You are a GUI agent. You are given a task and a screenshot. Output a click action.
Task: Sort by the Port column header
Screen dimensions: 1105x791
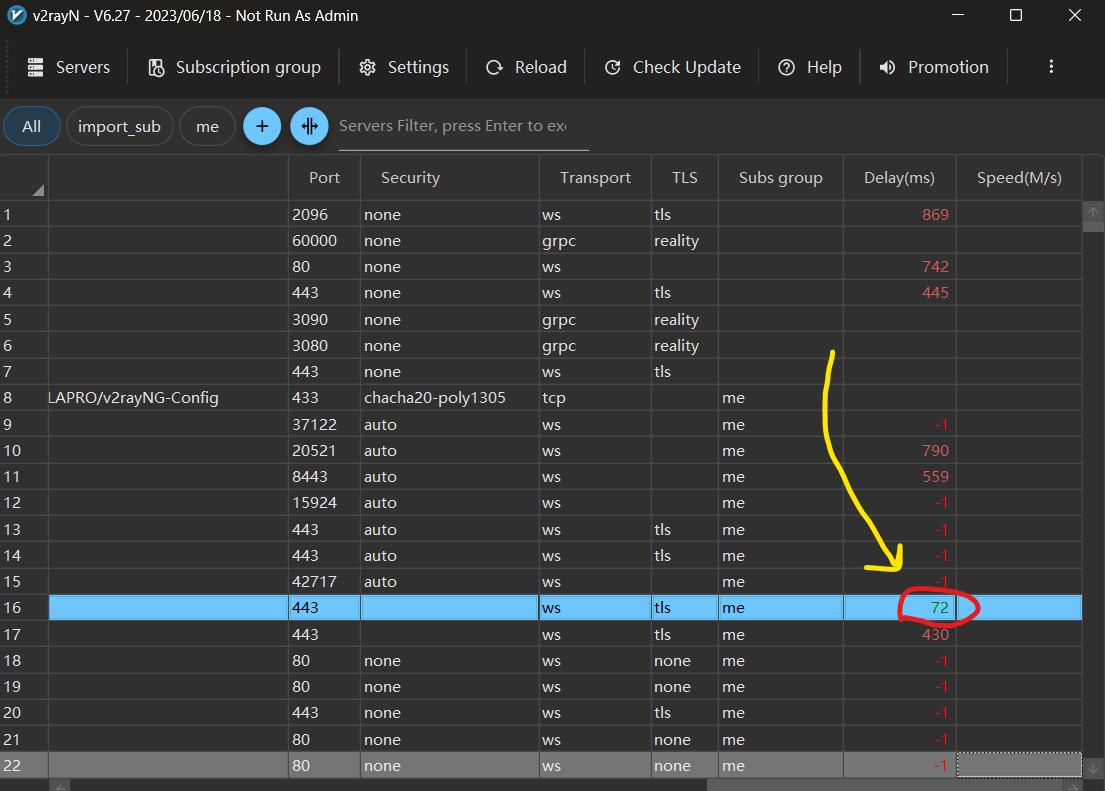[324, 178]
